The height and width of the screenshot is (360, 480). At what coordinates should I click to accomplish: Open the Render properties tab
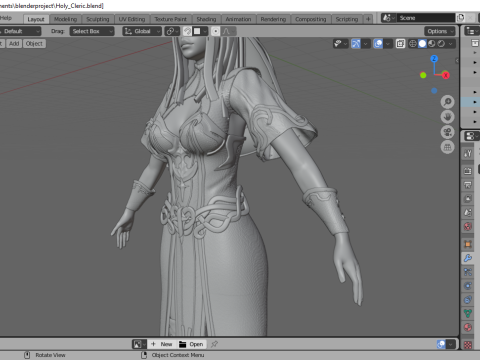tap(468, 171)
